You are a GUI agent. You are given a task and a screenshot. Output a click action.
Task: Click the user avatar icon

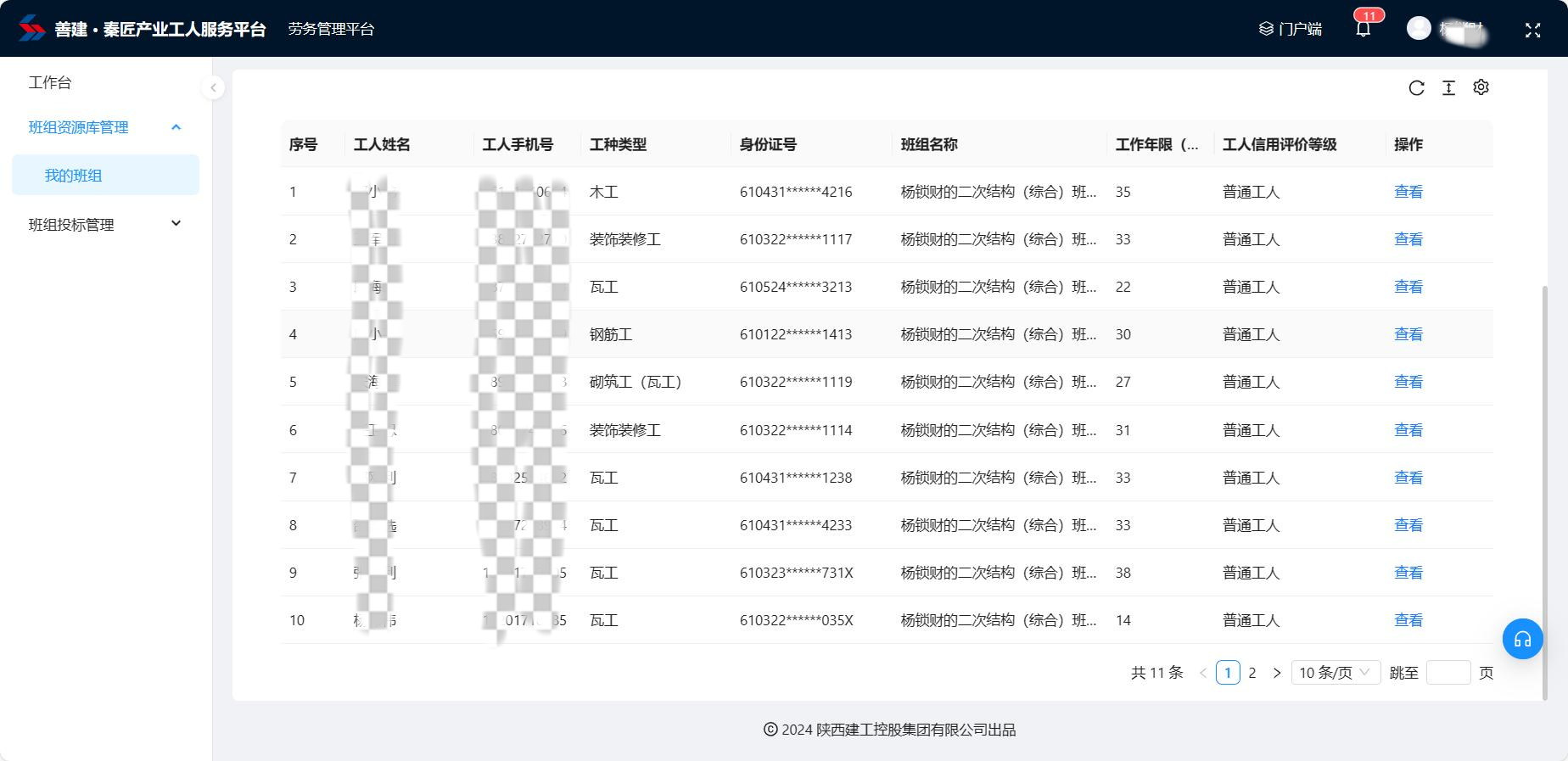[1419, 29]
